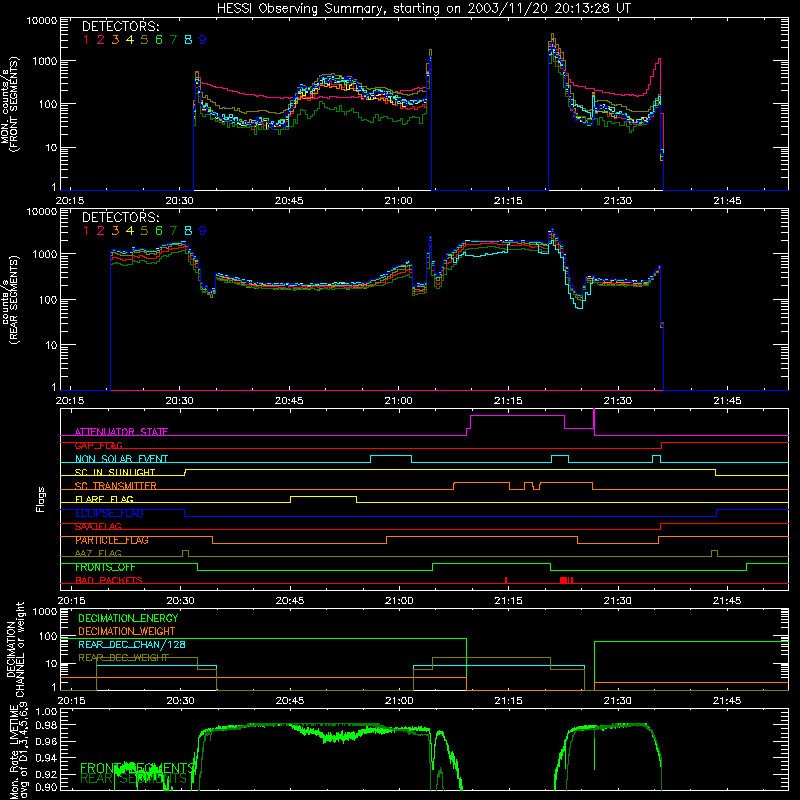
Task: Click the DECIMATION_WEIGHT legend entry
Action: click(x=127, y=631)
